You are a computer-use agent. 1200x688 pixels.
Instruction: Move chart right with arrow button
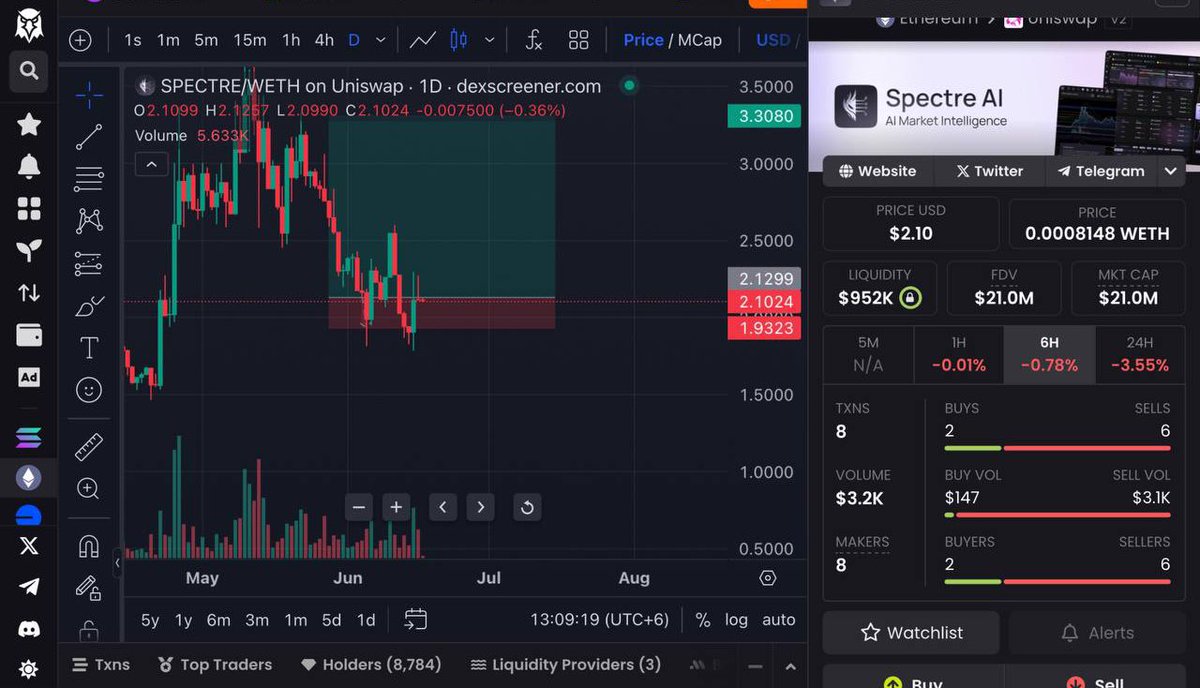coord(481,507)
